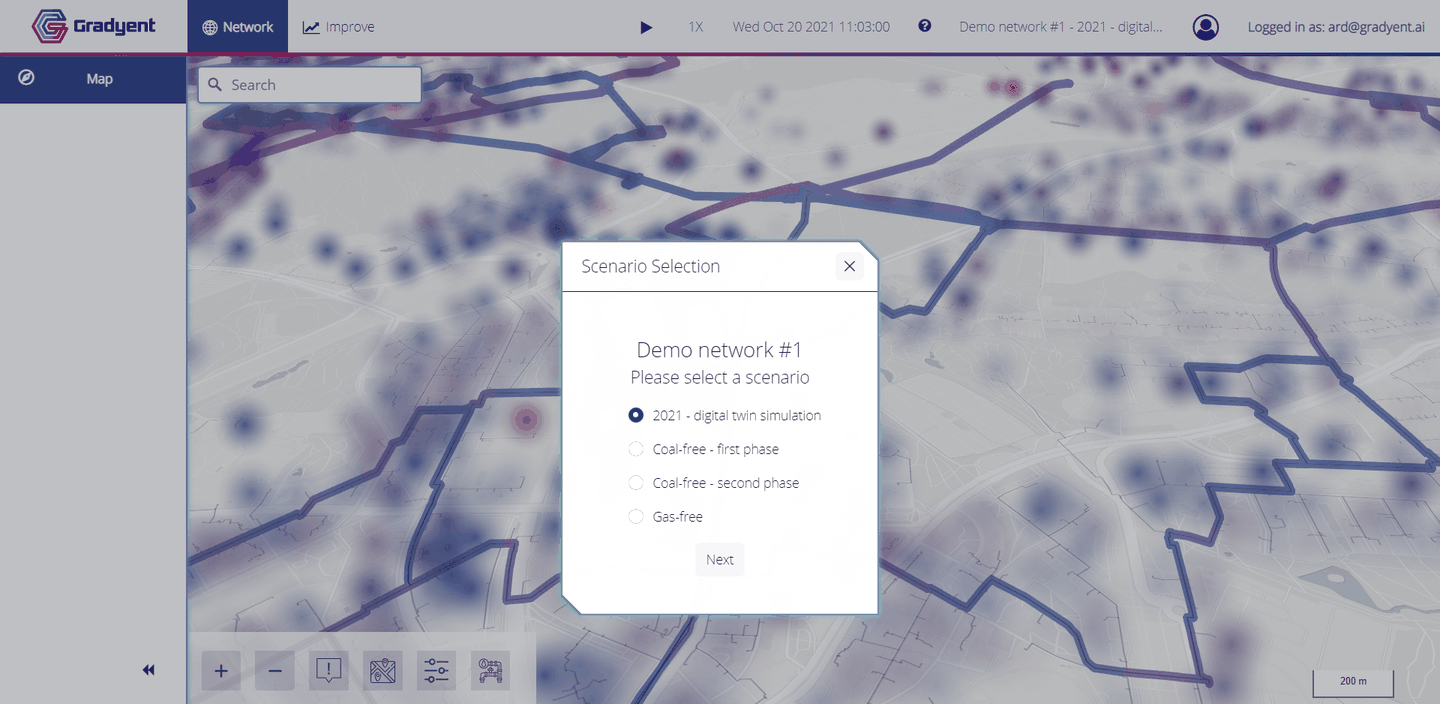
Task: Collapse the sidebar with double-arrow icon
Action: click(148, 670)
